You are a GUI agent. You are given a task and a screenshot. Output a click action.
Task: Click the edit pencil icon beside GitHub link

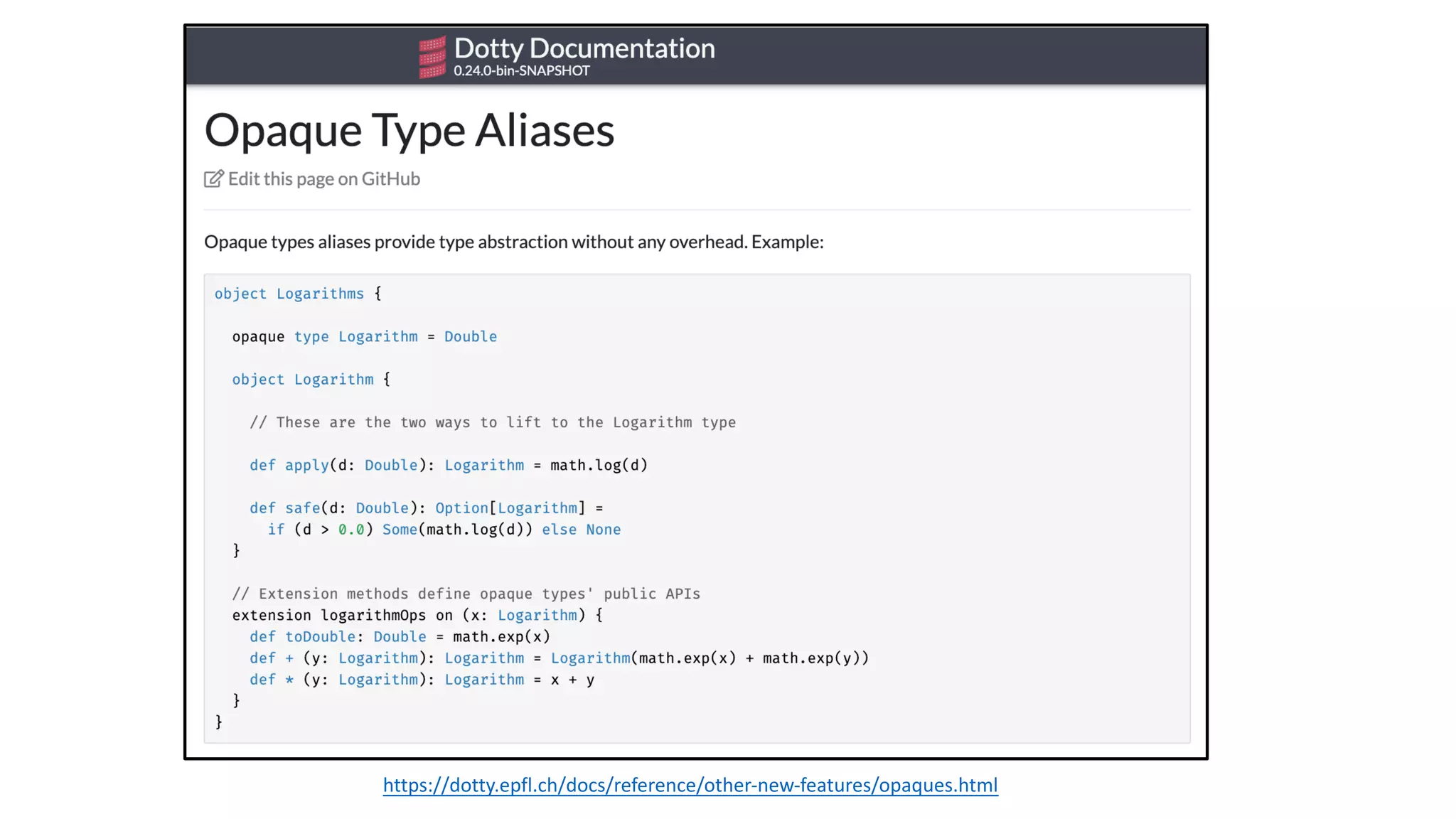click(214, 178)
